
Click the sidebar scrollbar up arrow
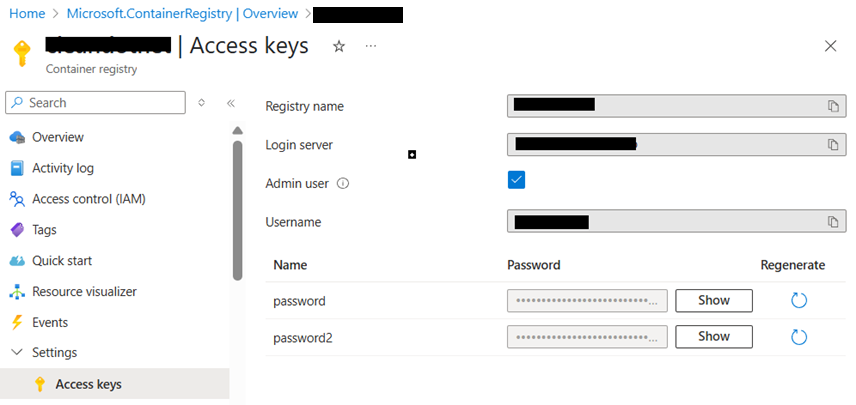(237, 131)
